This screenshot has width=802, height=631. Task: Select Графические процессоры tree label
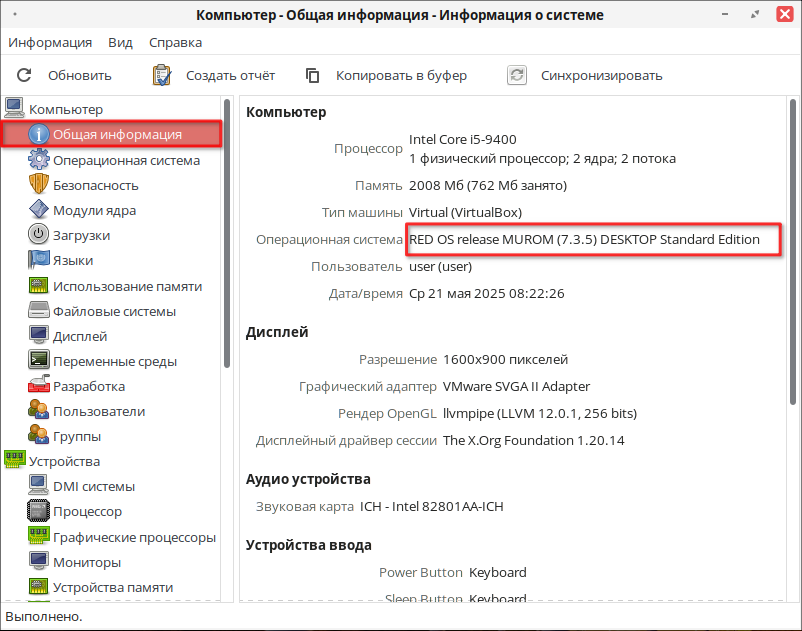(135, 537)
